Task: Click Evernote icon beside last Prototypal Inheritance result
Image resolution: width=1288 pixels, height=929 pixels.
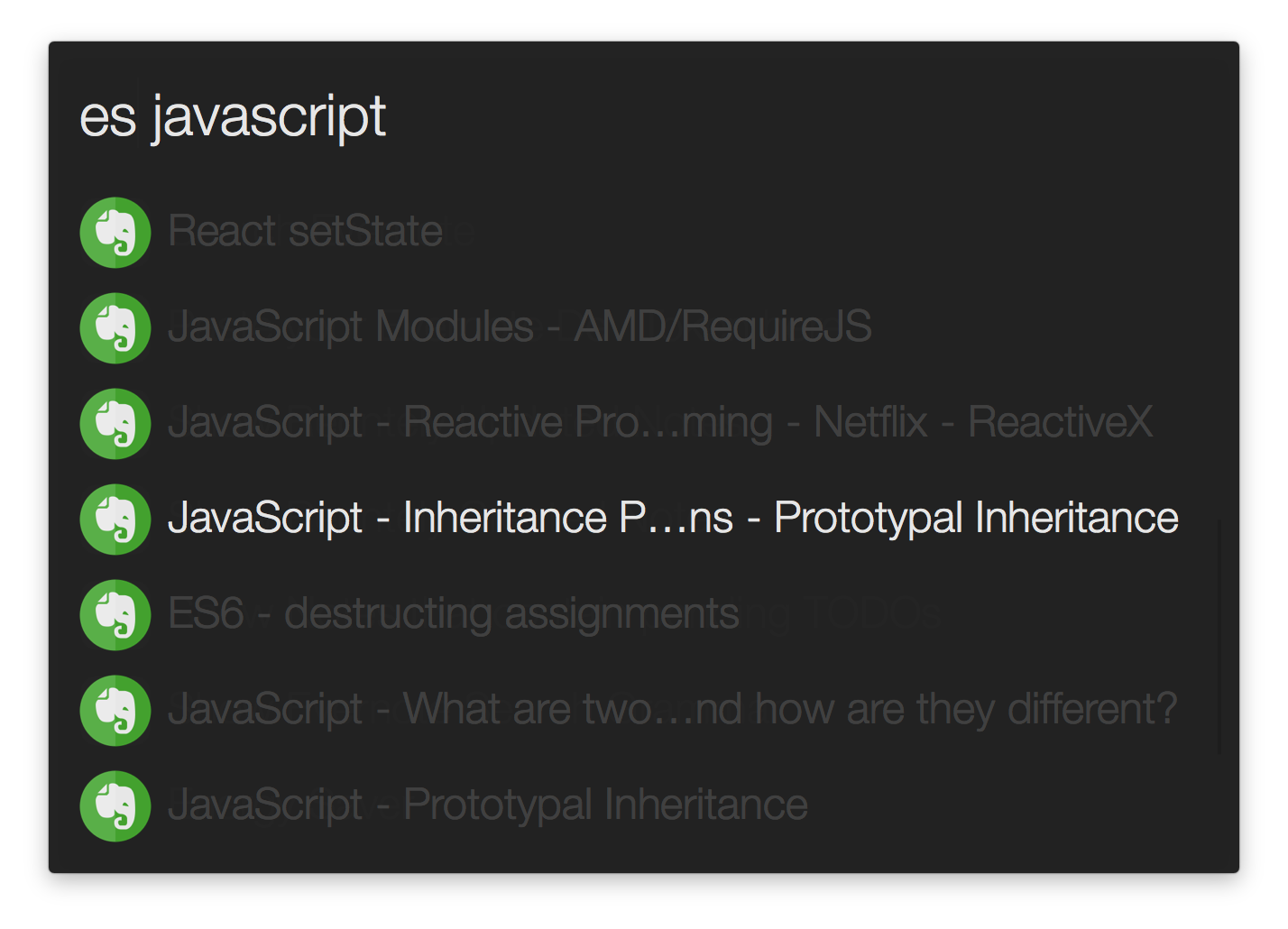Action: tap(115, 806)
